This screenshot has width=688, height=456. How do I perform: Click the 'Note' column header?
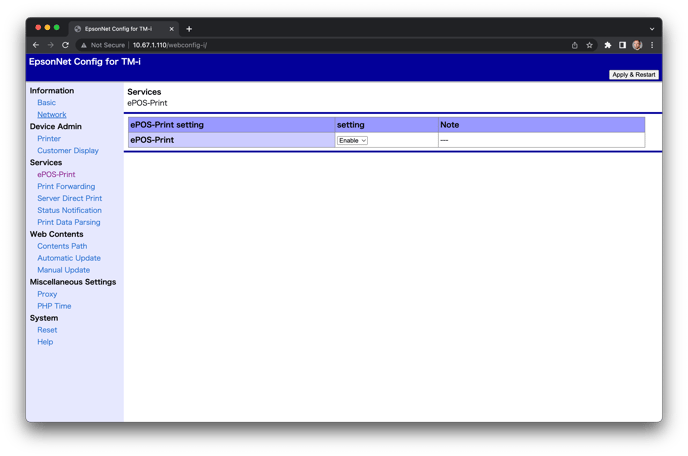[541, 125]
